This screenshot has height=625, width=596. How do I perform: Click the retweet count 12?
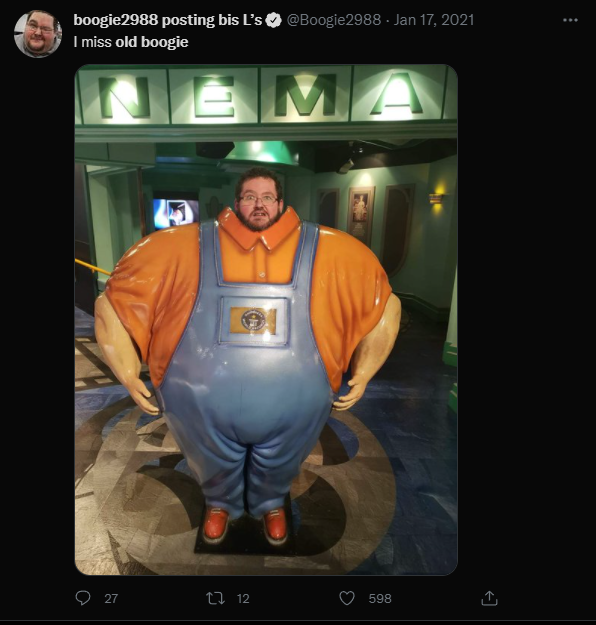click(243, 598)
